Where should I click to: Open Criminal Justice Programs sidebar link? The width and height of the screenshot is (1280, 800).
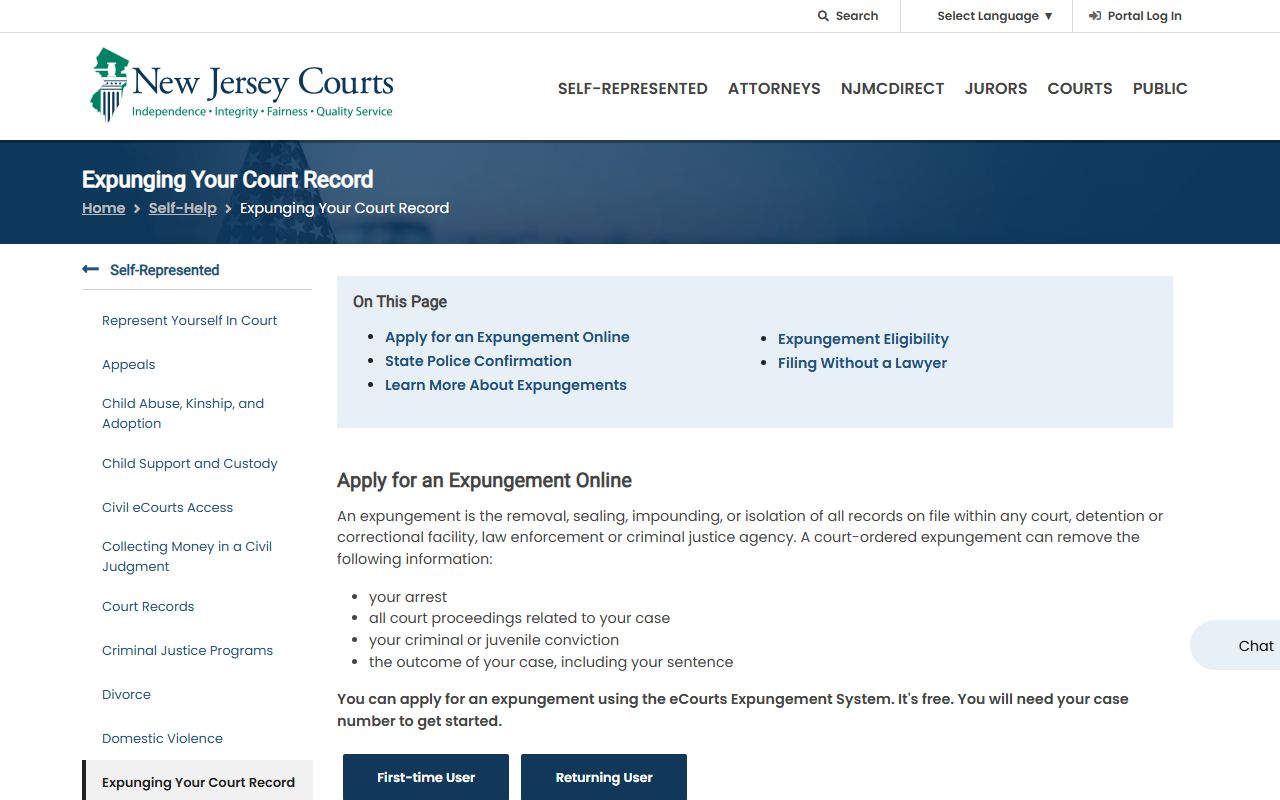click(x=188, y=650)
